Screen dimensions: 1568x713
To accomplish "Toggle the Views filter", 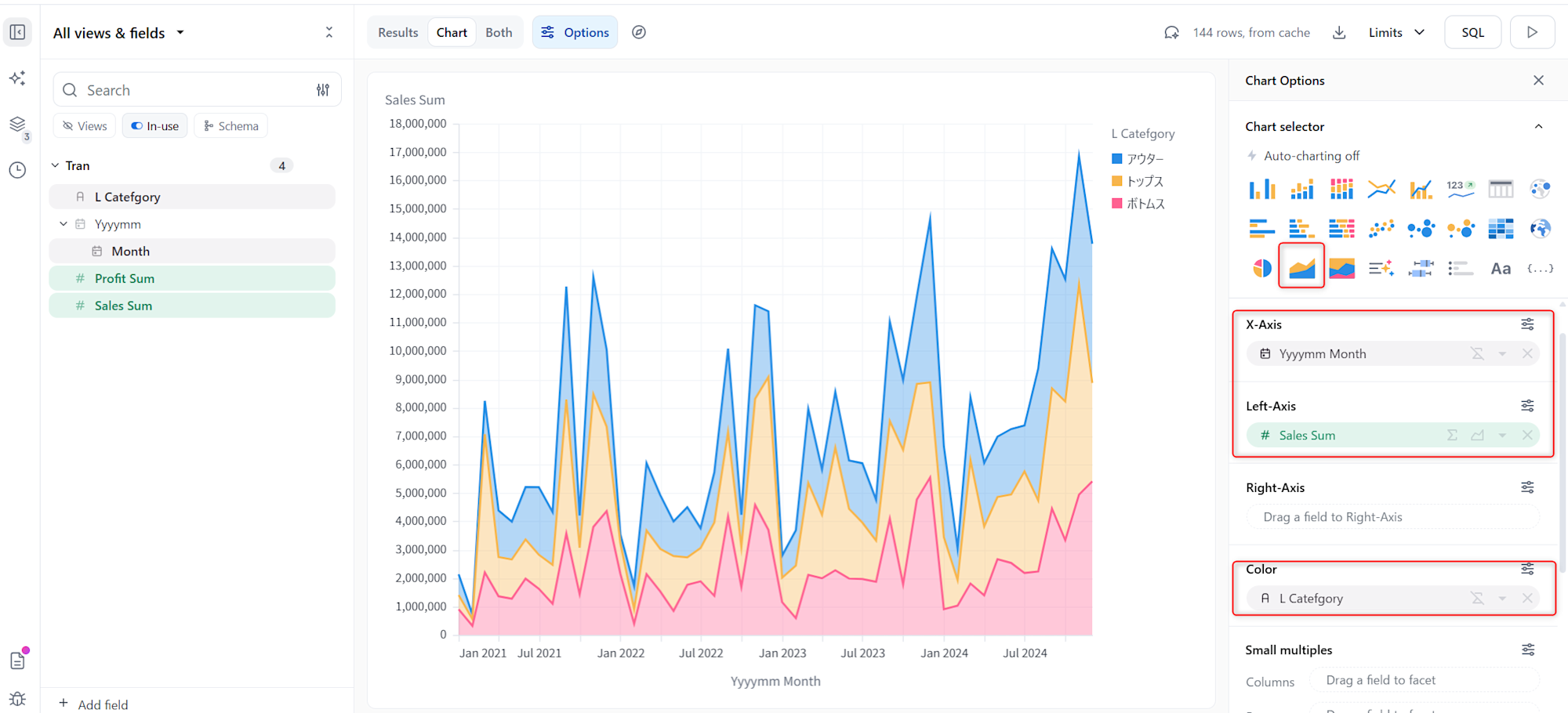I will pyautogui.click(x=85, y=126).
